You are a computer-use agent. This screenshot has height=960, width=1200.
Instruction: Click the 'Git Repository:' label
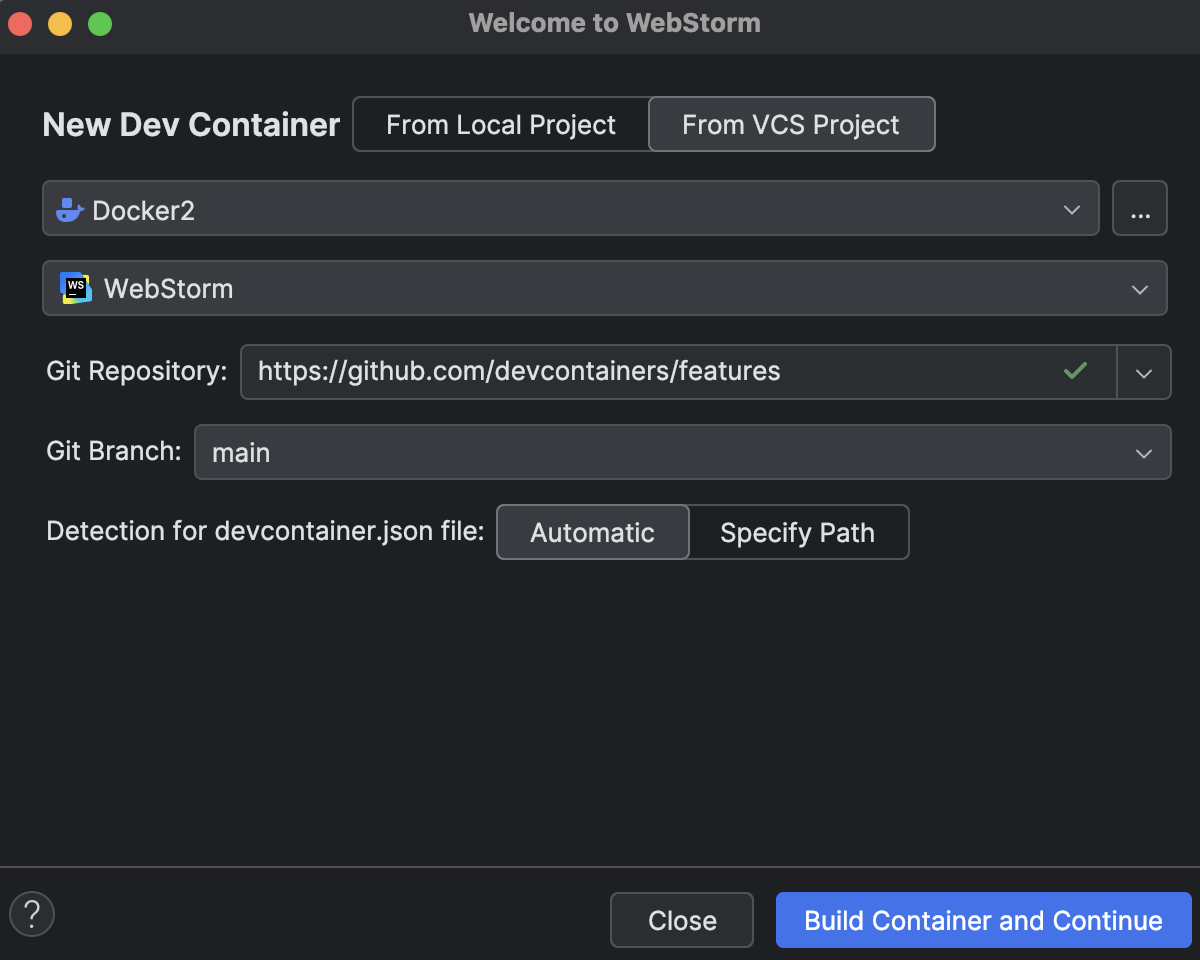pyautogui.click(x=137, y=371)
